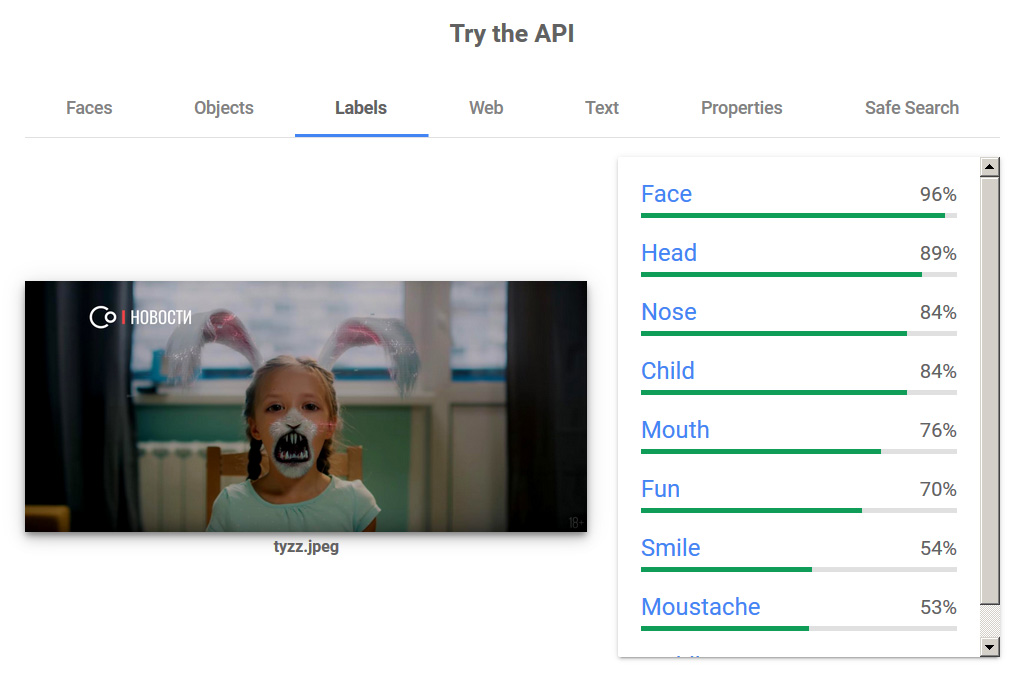Viewport: 1020px width, 680px height.
Task: Open the Objects tab
Action: [224, 108]
